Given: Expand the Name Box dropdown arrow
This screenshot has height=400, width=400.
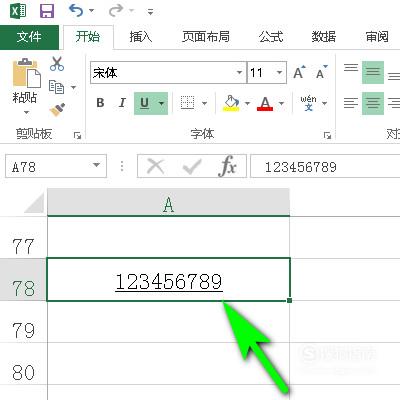Looking at the screenshot, I should coord(97,165).
